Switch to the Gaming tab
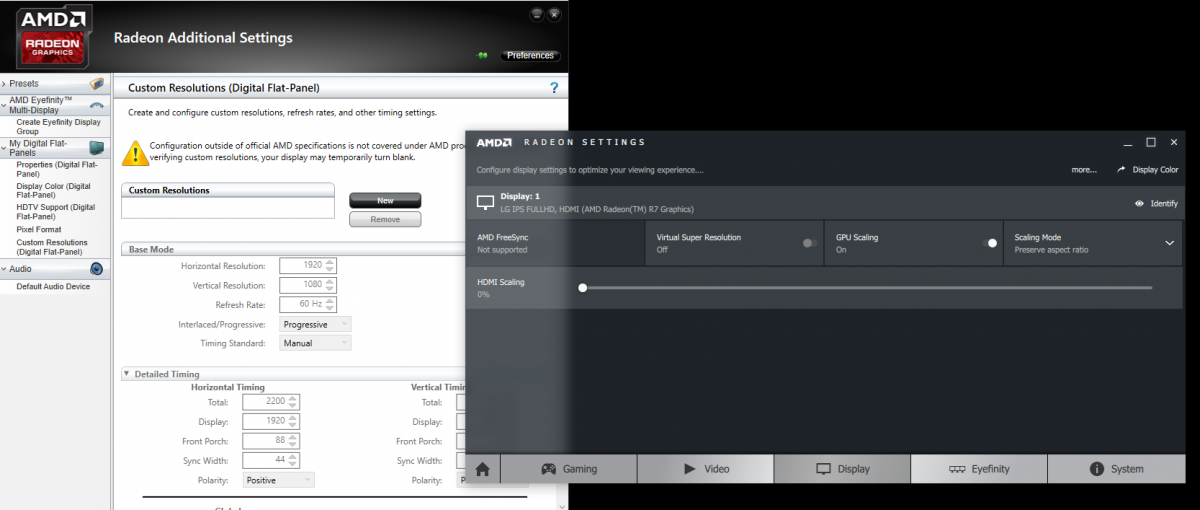This screenshot has height=510, width=1200. point(569,468)
